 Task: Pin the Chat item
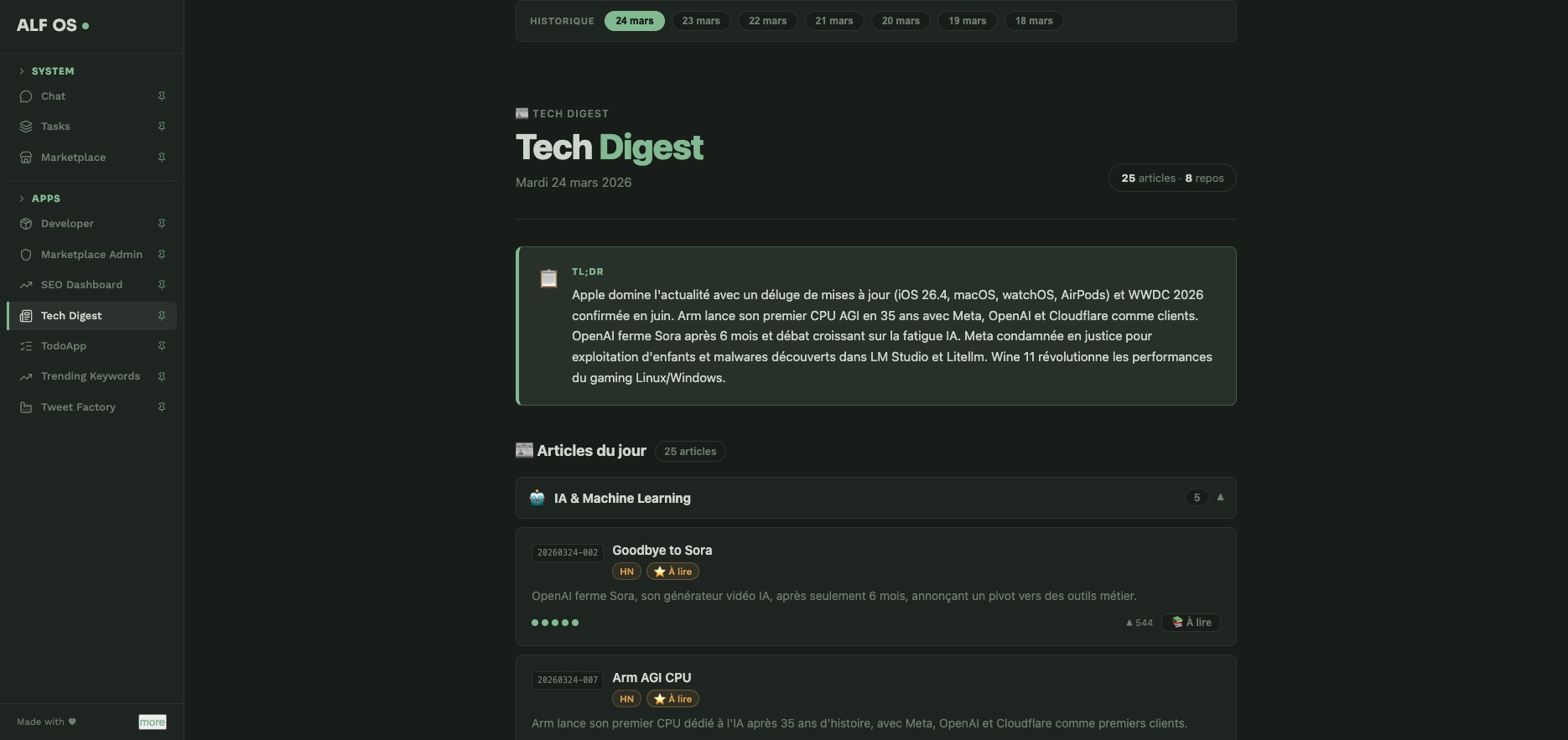pos(162,96)
